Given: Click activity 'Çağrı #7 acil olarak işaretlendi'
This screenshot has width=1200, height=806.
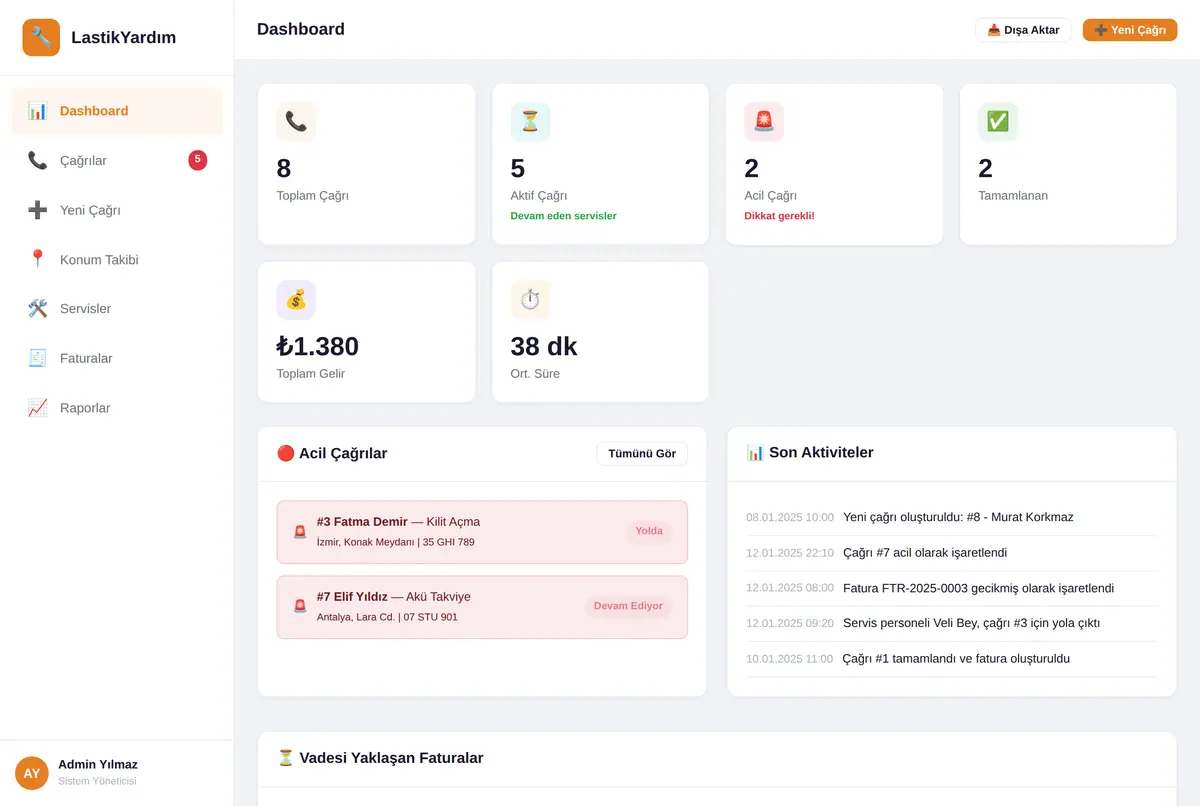Looking at the screenshot, I should [925, 553].
